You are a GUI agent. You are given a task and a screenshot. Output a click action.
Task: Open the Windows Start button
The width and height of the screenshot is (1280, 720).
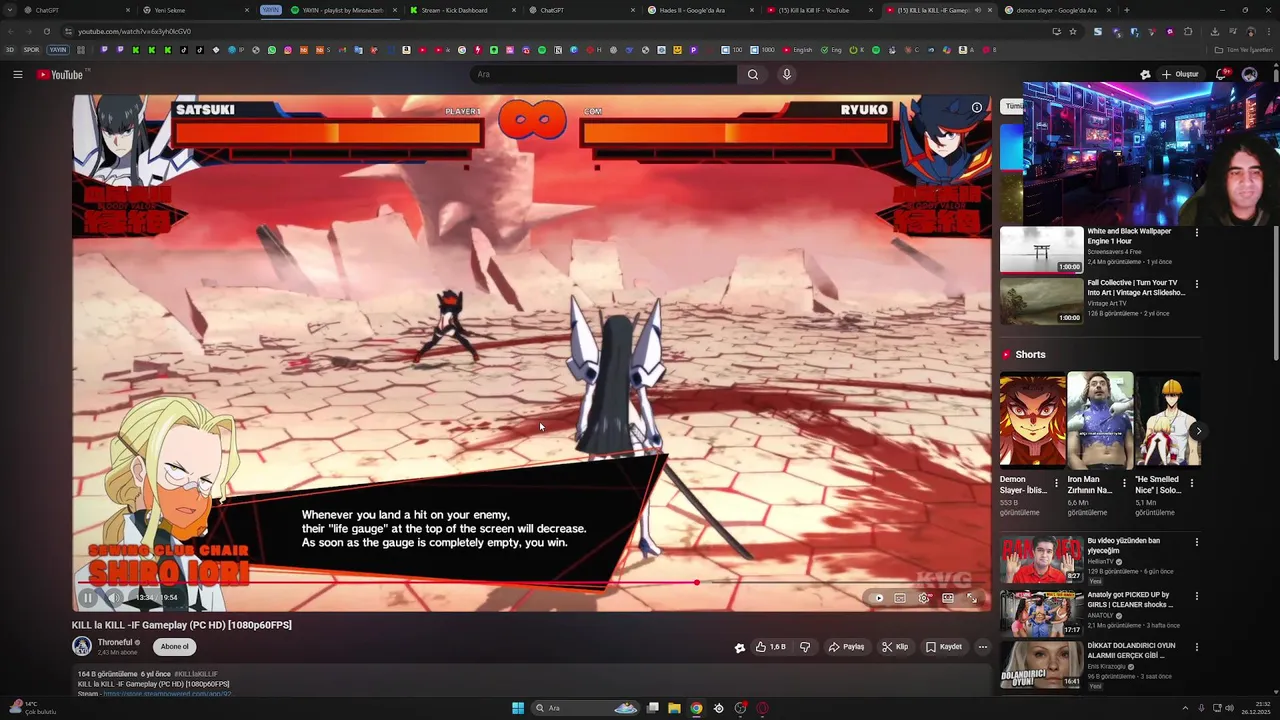518,708
